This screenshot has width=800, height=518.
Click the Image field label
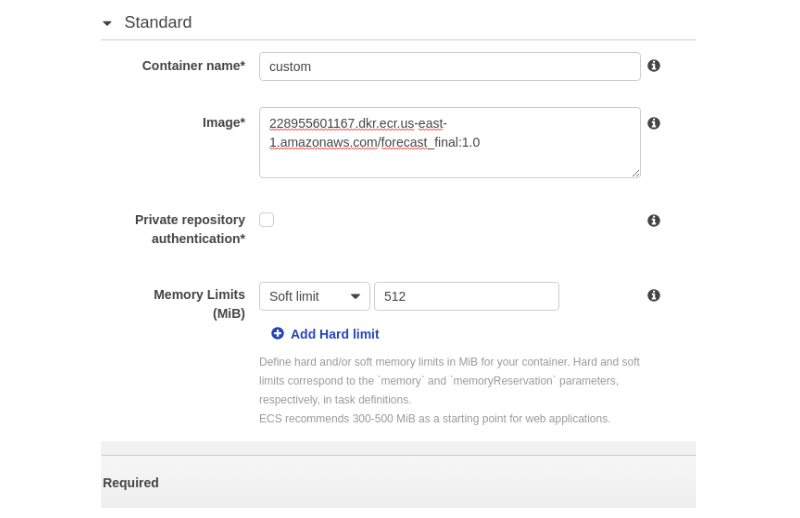pos(223,123)
